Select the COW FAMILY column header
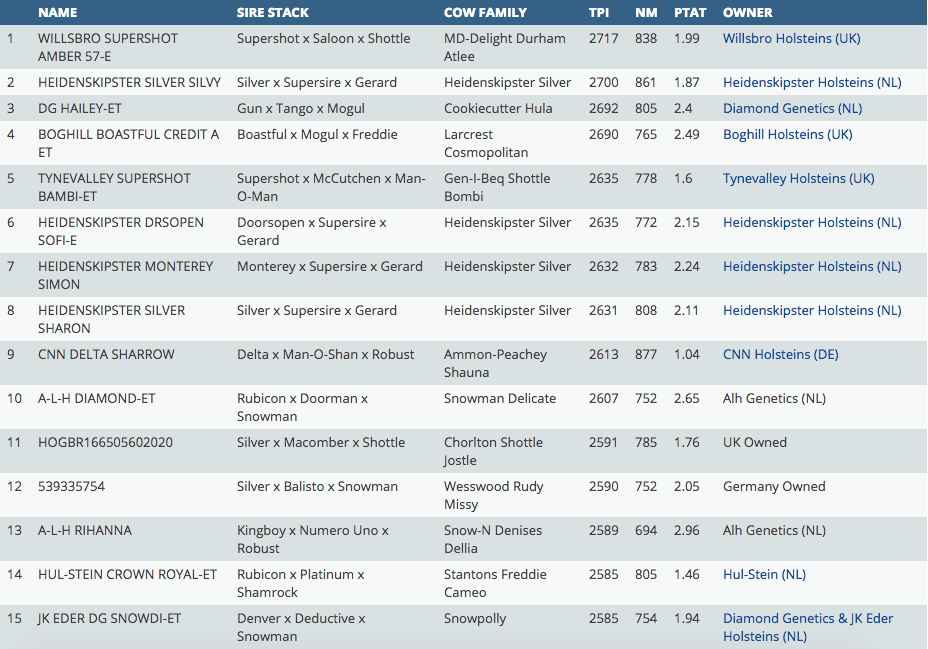The height and width of the screenshot is (649, 928). click(x=488, y=13)
